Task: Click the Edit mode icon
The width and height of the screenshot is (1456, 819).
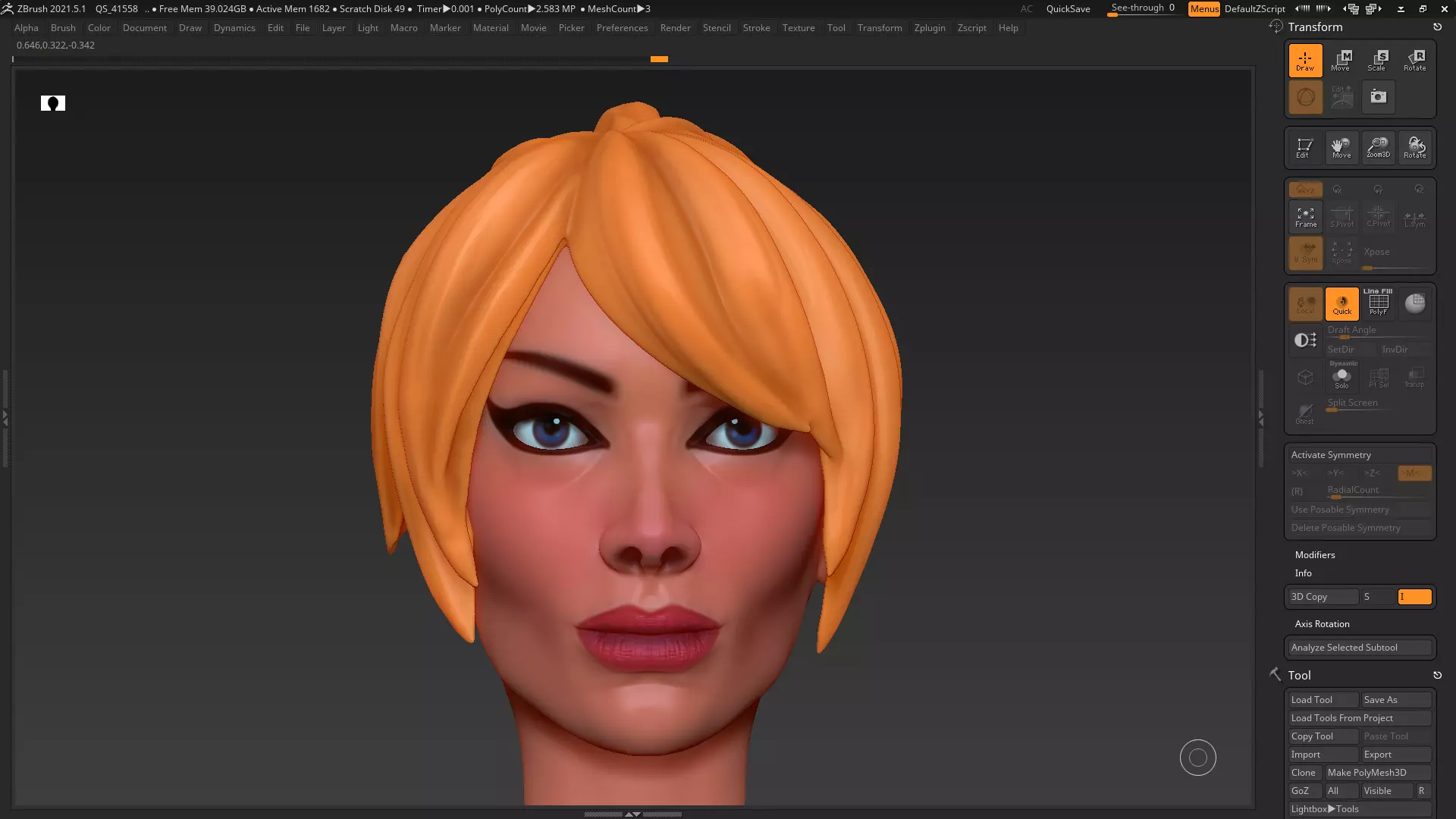Action: (1304, 147)
